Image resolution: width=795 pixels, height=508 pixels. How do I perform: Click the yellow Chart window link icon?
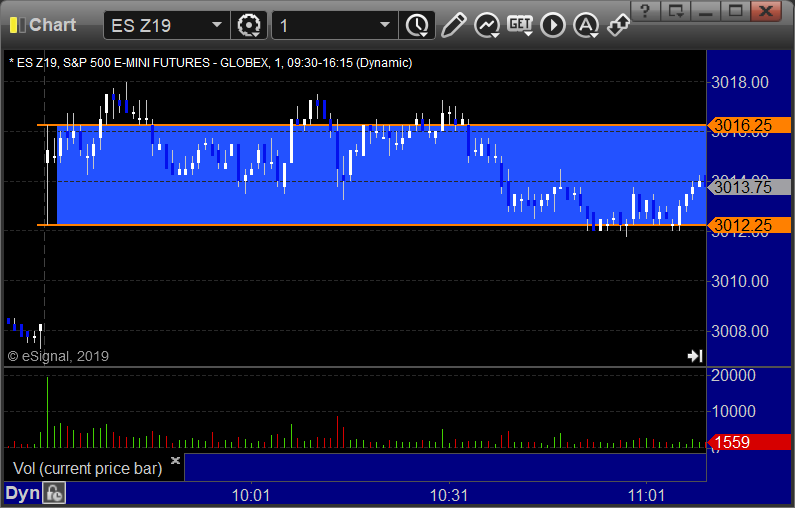(x=18, y=25)
